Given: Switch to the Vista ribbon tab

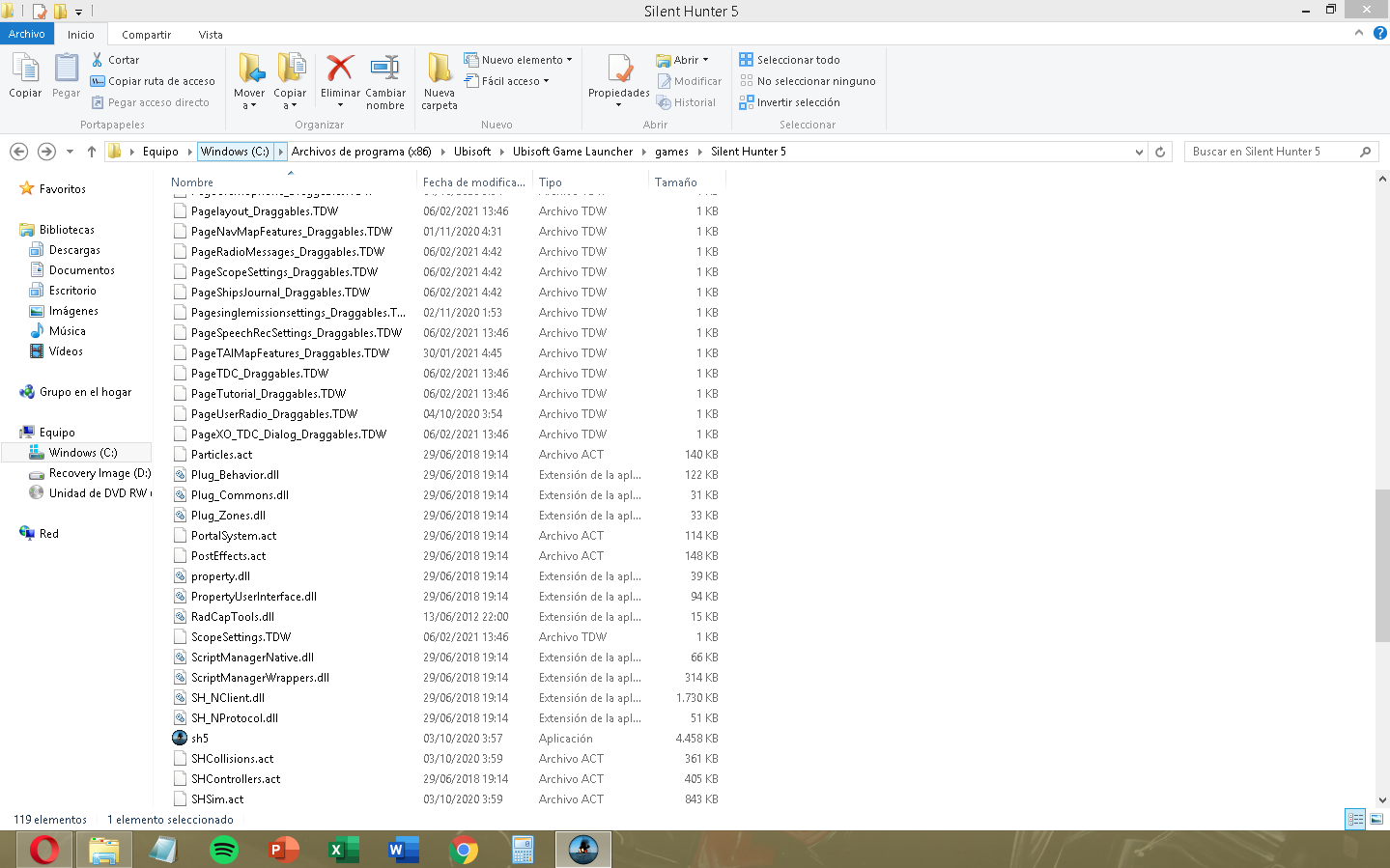Looking at the screenshot, I should [211, 35].
